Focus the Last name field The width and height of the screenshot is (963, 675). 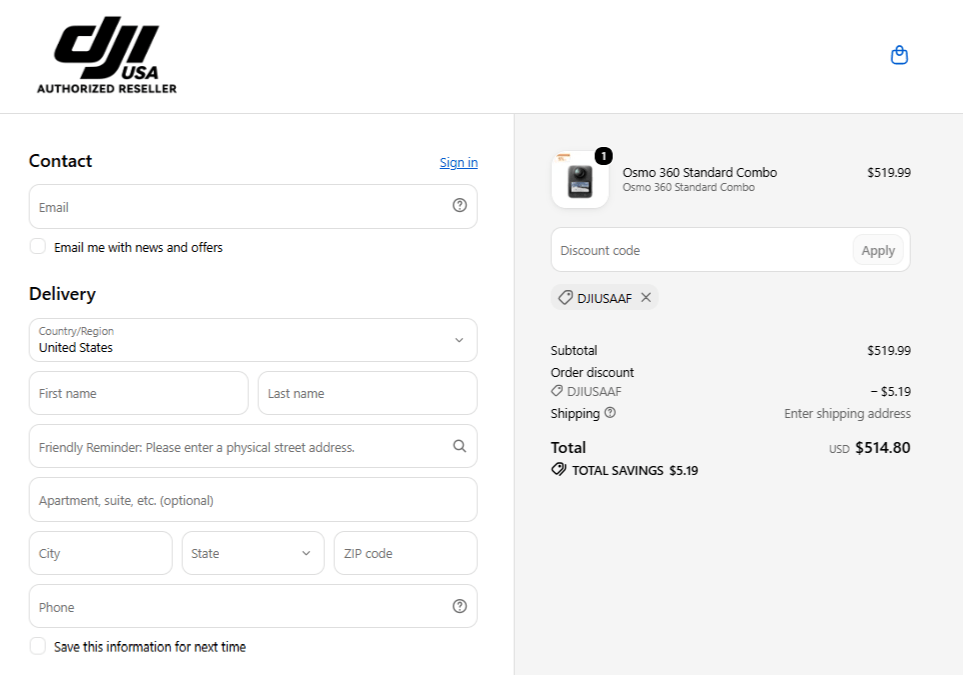(367, 393)
